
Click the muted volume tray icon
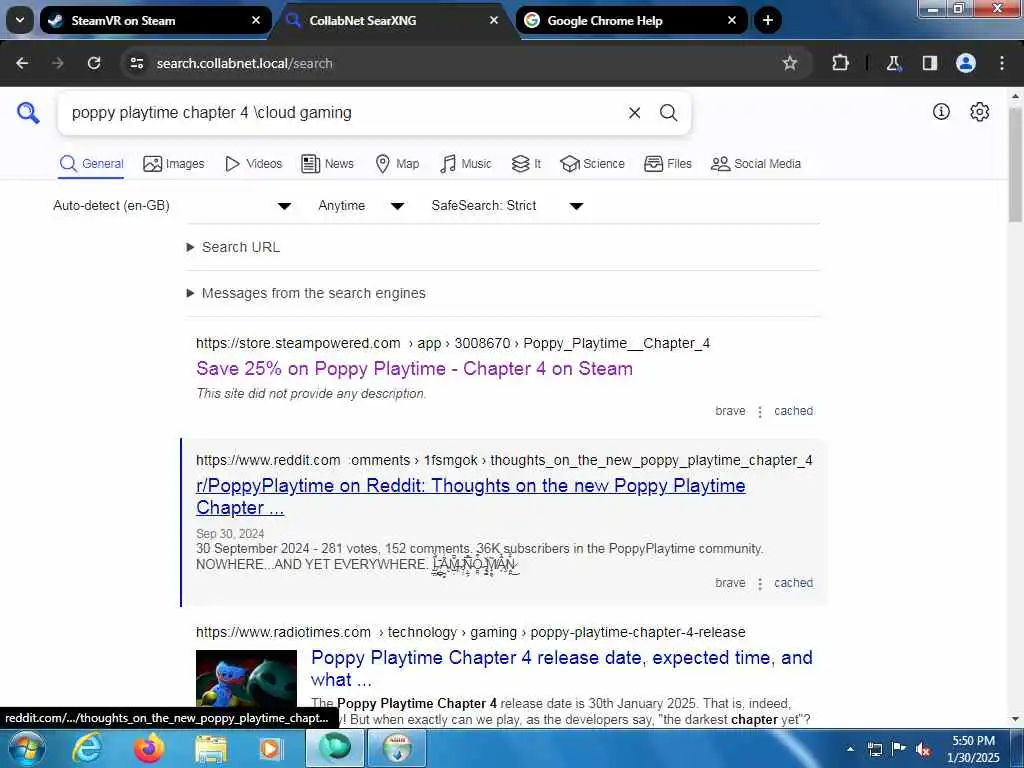[923, 749]
